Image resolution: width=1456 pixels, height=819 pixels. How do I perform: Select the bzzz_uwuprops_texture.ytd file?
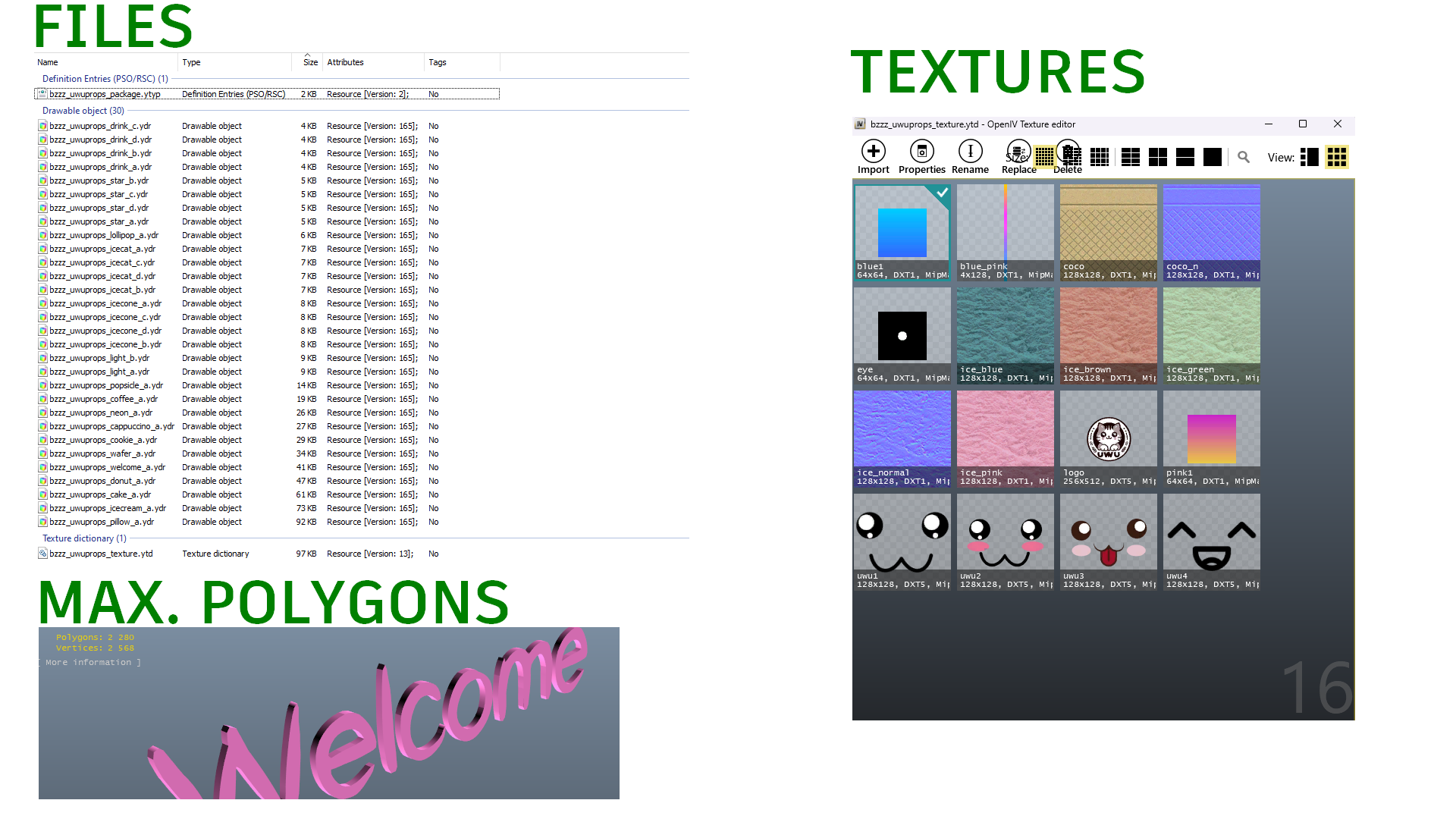pos(101,554)
